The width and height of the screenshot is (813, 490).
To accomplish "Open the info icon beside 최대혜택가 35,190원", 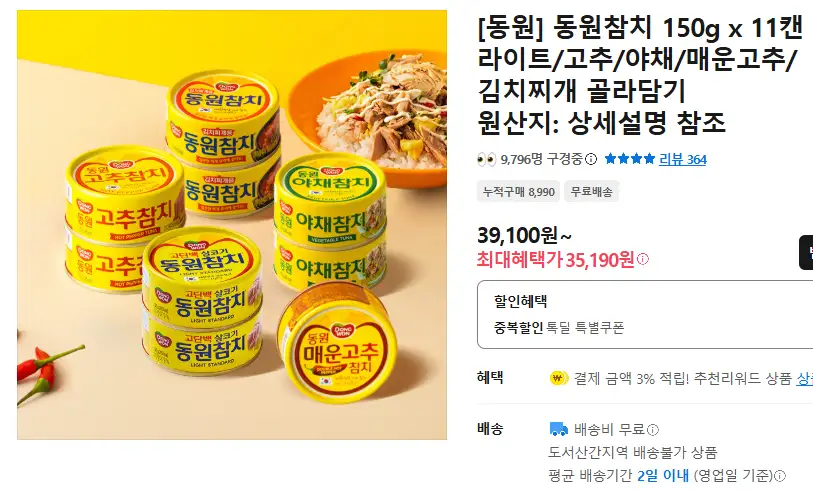I will pyautogui.click(x=642, y=259).
